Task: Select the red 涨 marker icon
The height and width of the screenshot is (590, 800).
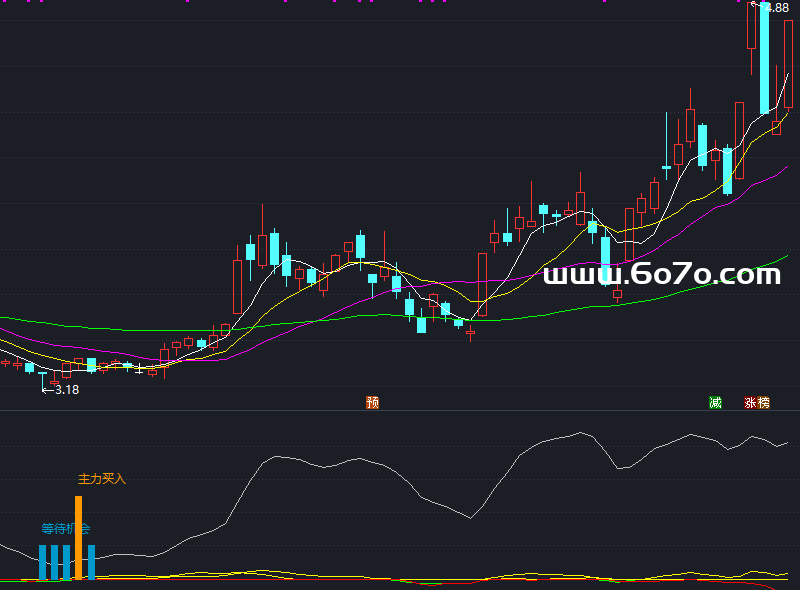Action: pos(750,403)
